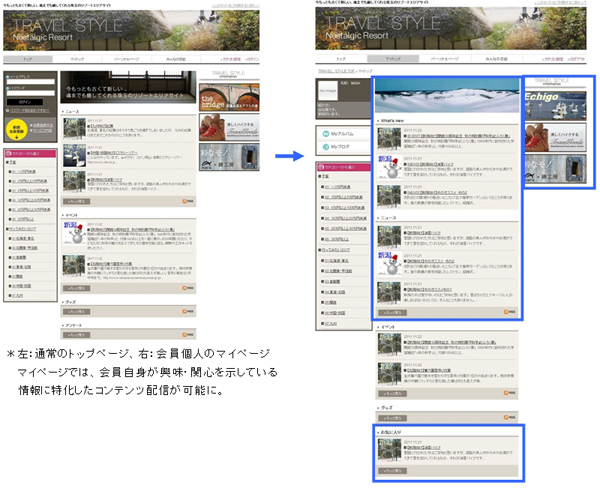Image resolution: width=600 pixels, height=488 pixels.
Task: Select the fourth navigation tab on left page
Action: tap(176, 59)
